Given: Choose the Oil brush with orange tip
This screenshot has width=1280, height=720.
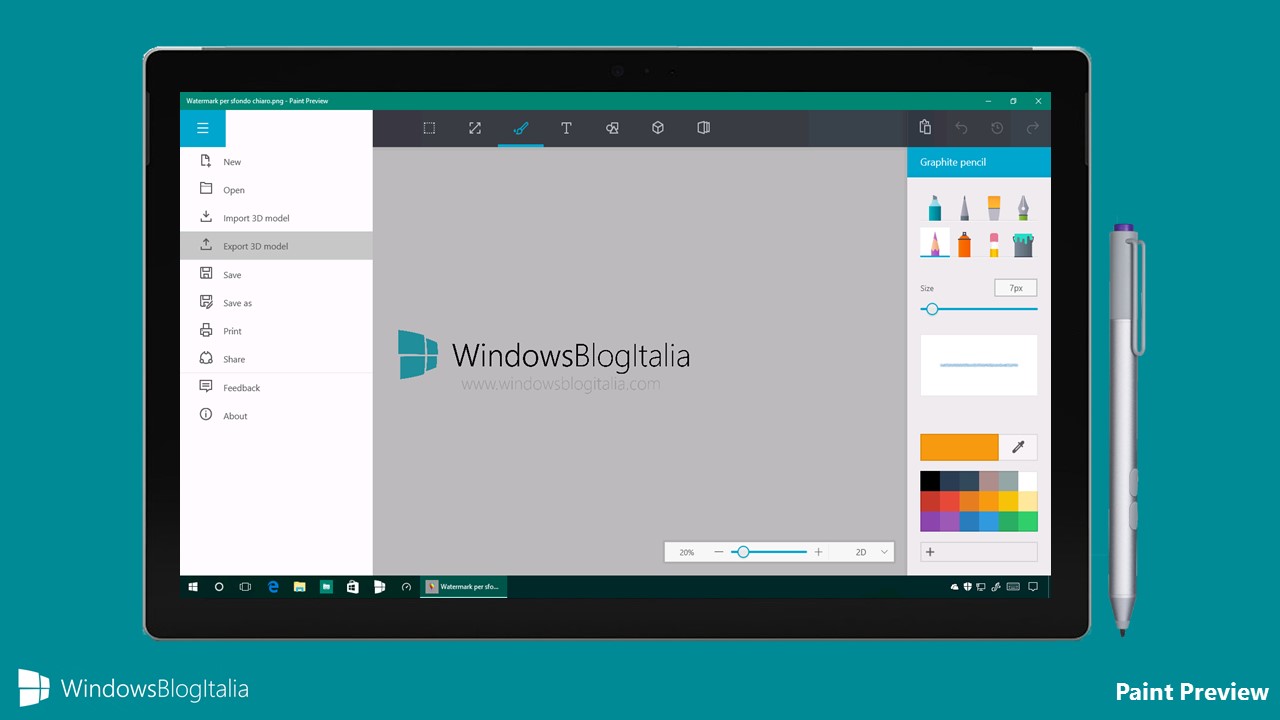Looking at the screenshot, I should pos(994,208).
